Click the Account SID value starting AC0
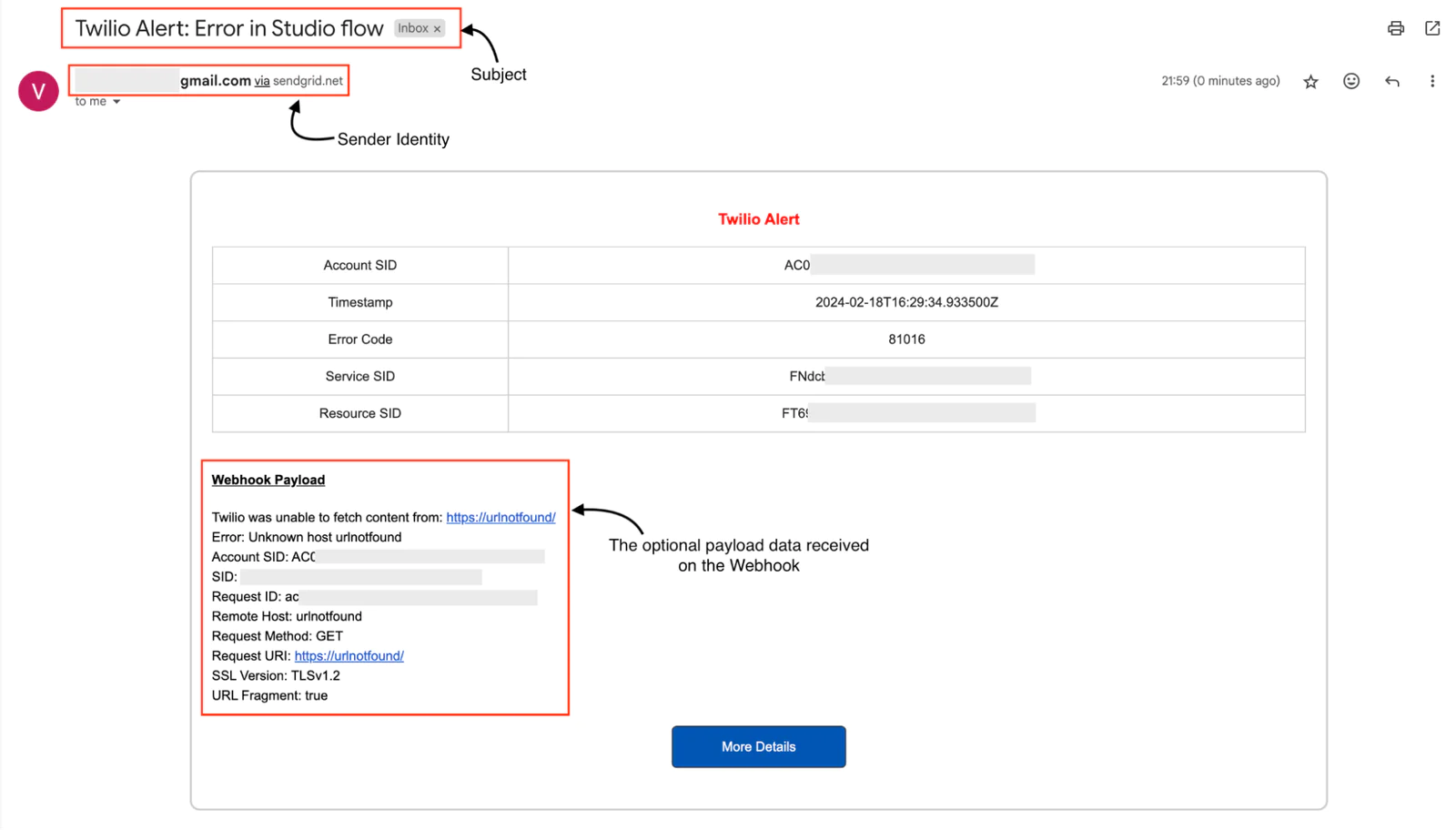Screen dimensions: 1456x830 (x=908, y=265)
